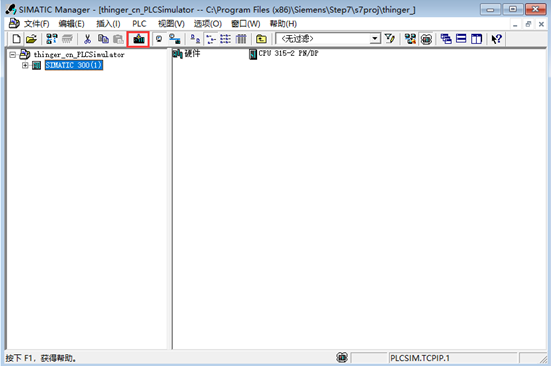Click the filter edit funnel icon
Screen dimensions: 551x366
point(390,39)
